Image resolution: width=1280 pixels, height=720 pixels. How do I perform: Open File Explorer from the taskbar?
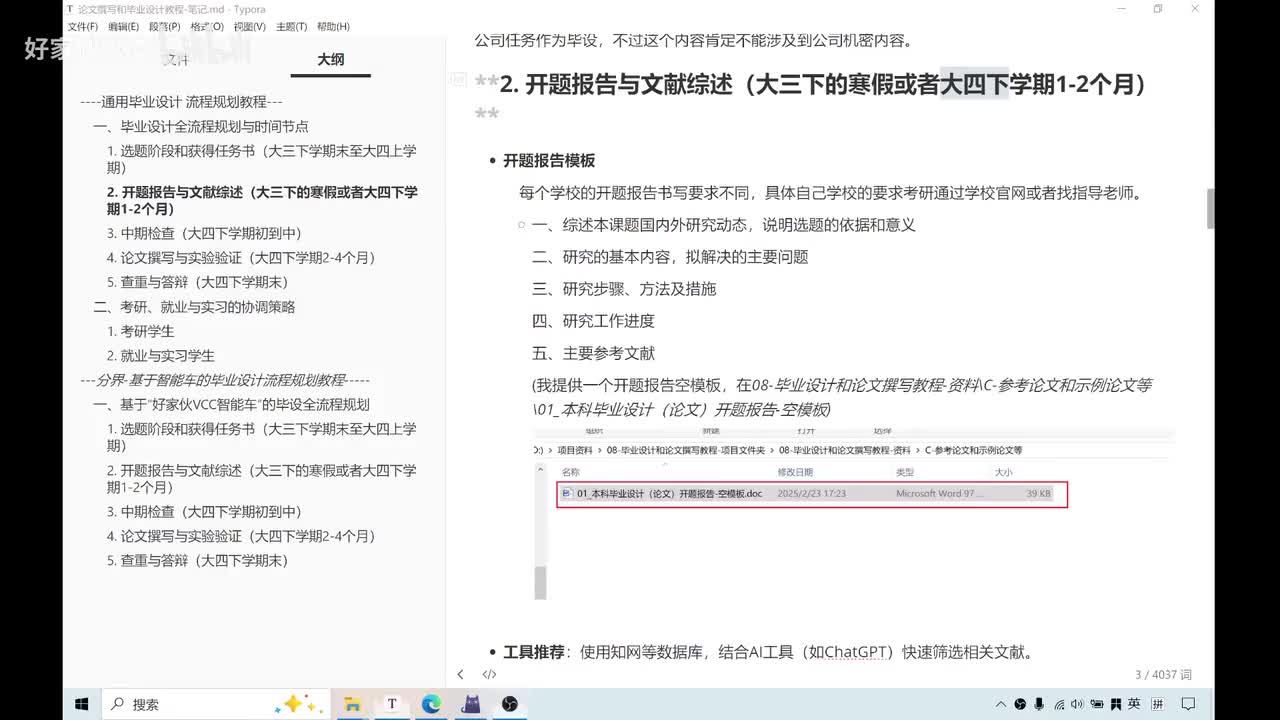[352, 704]
